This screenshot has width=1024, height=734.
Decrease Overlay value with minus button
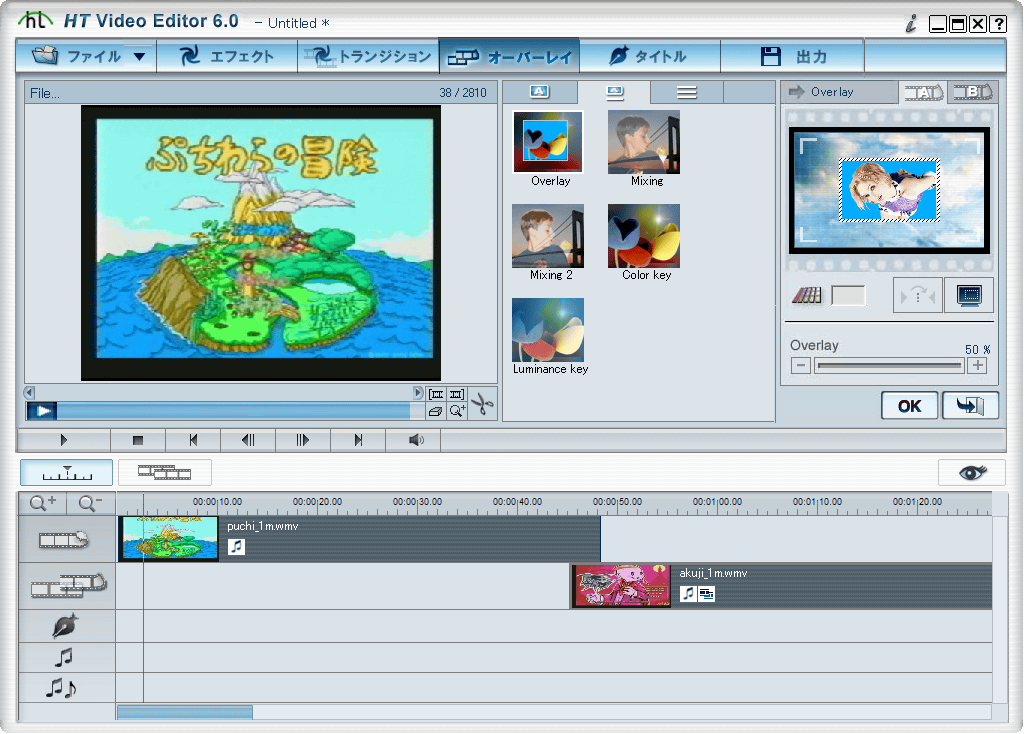click(x=801, y=366)
